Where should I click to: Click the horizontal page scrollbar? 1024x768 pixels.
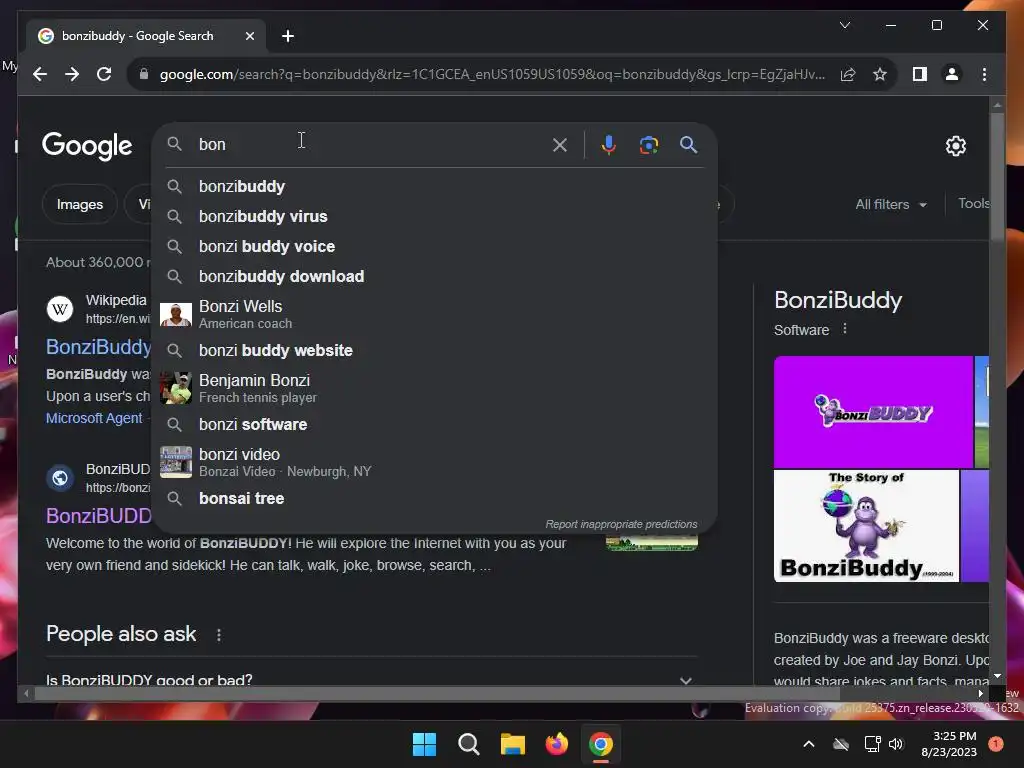(x=436, y=694)
